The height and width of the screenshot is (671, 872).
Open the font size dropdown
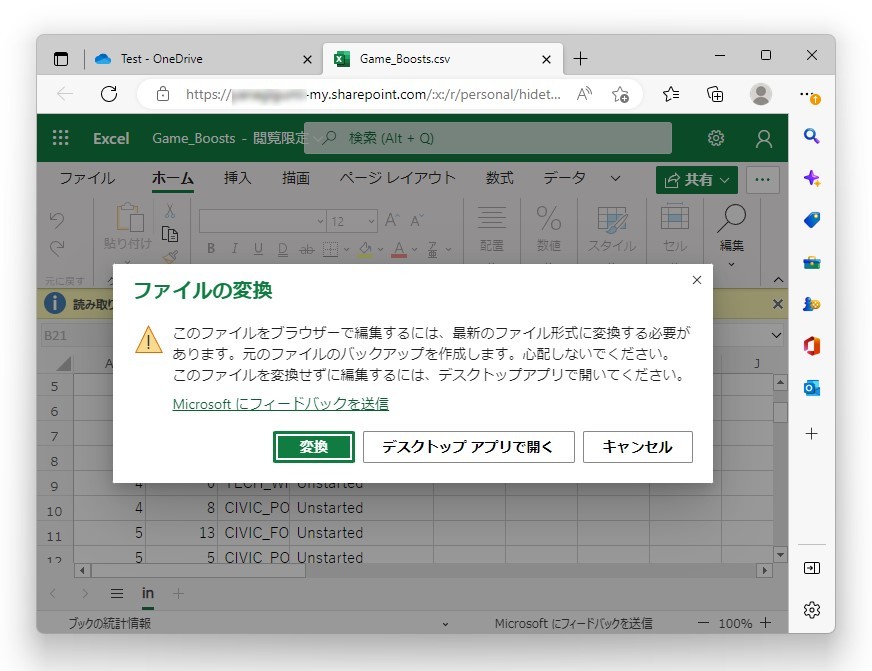371,221
